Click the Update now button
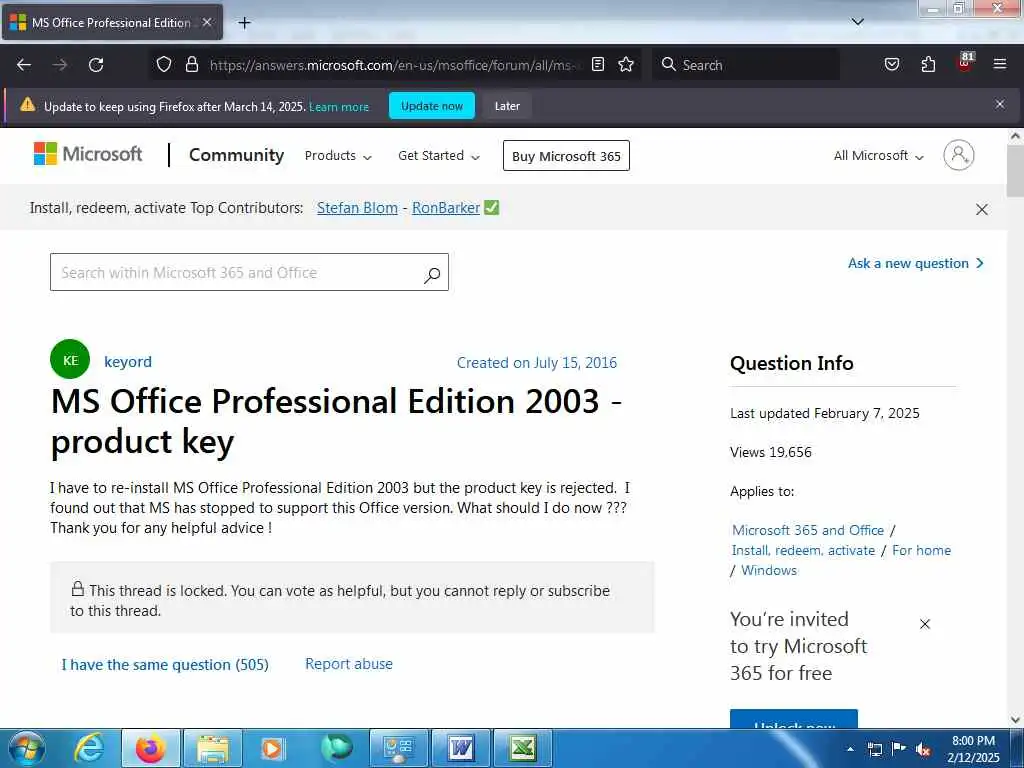1024x768 pixels. click(432, 106)
